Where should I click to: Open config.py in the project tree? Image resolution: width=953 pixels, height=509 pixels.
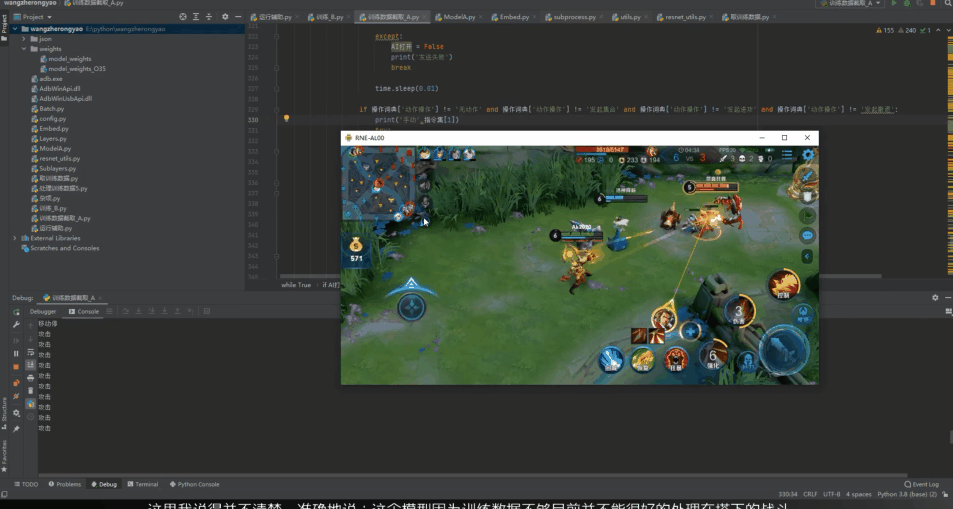pyautogui.click(x=53, y=119)
